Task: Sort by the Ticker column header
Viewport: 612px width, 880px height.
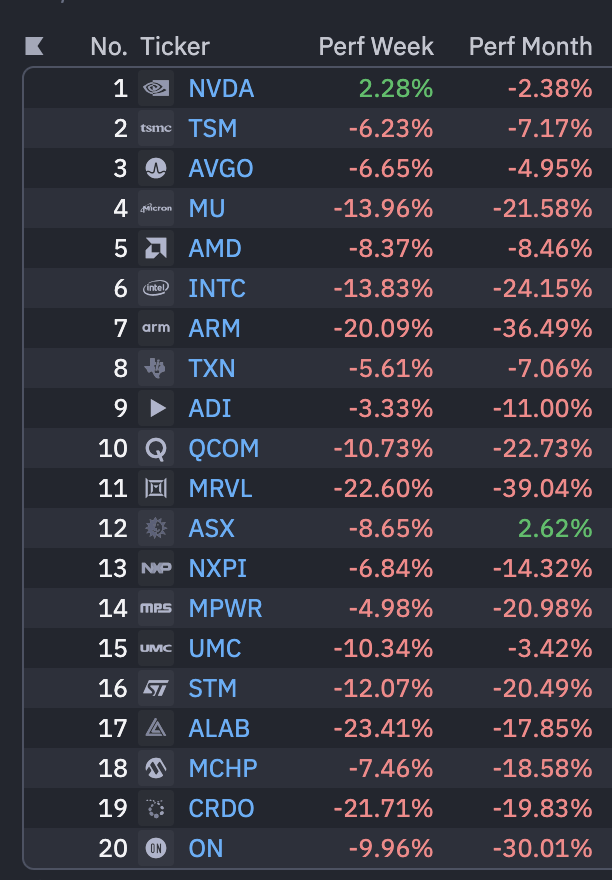Action: point(175,47)
